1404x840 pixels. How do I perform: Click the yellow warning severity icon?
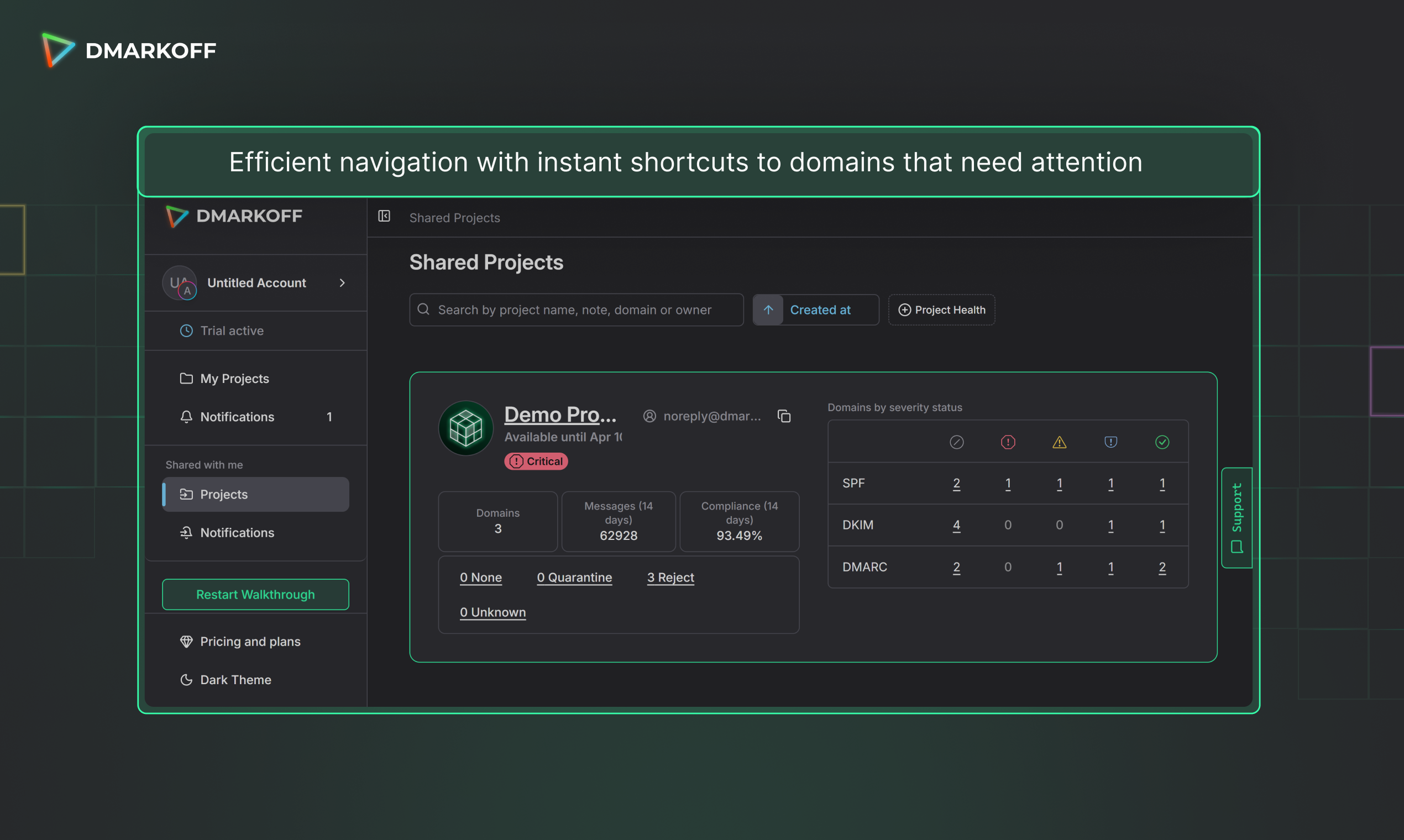tap(1059, 442)
